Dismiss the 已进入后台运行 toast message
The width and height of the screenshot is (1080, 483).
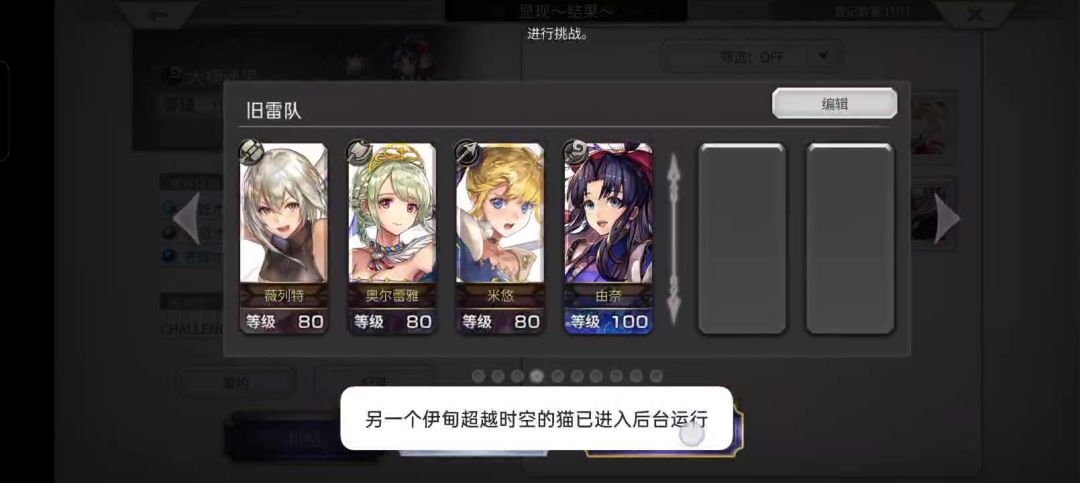[537, 418]
